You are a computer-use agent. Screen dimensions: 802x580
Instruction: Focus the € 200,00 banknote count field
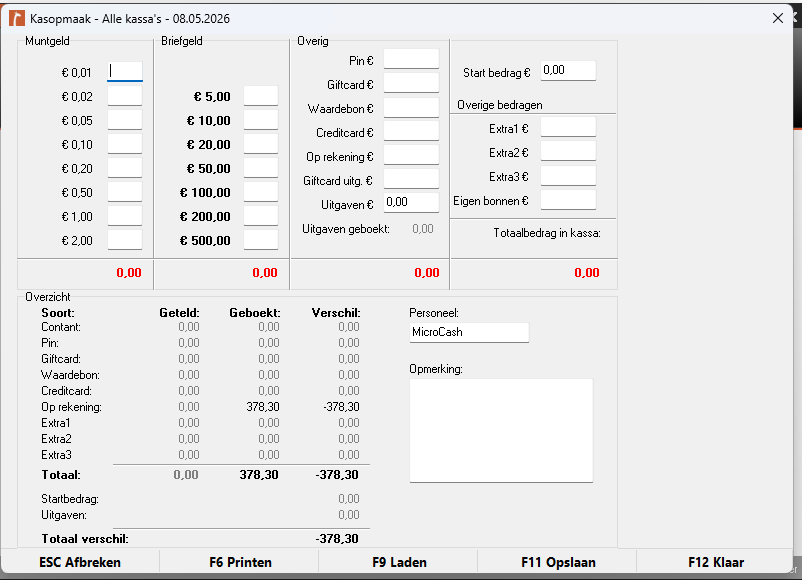(261, 216)
